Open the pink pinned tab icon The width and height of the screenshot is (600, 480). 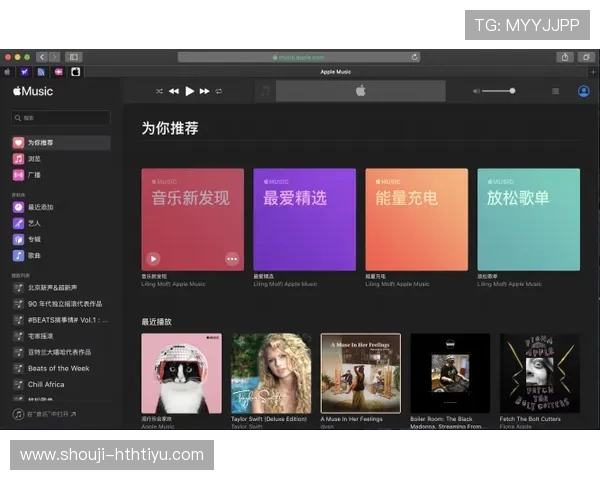coord(59,72)
